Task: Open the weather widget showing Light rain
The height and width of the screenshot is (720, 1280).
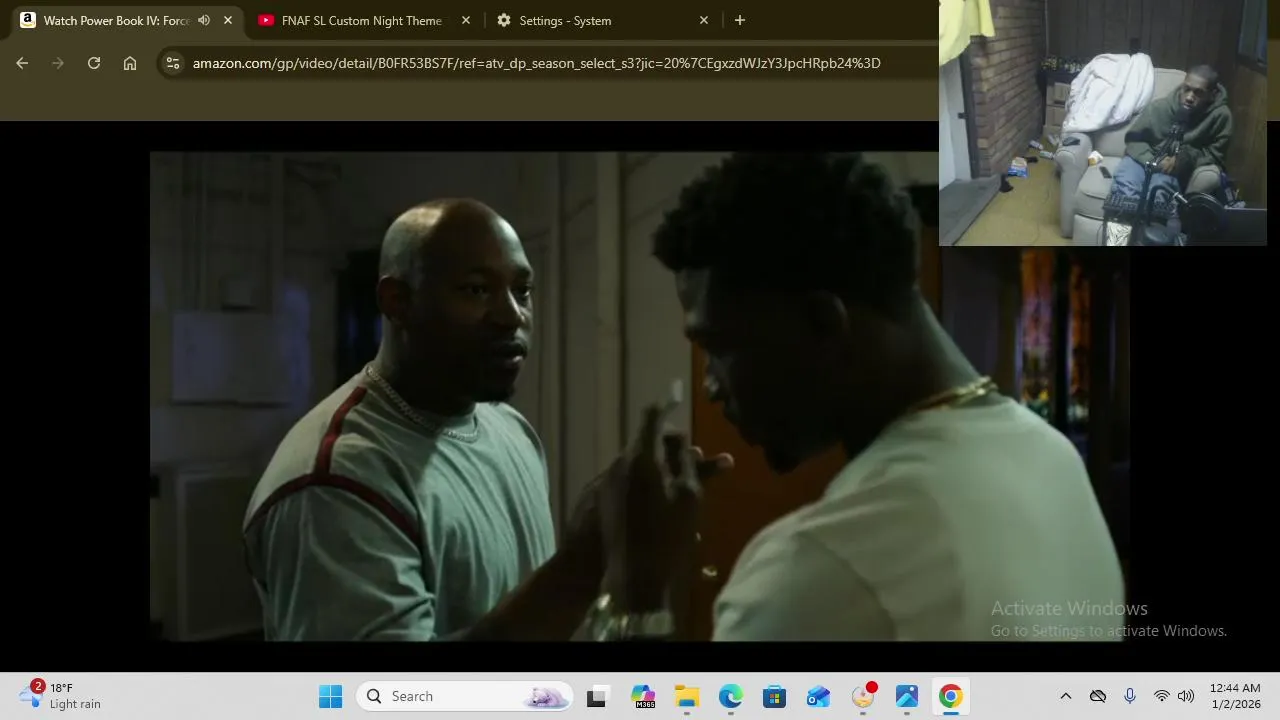Action: click(x=62, y=696)
